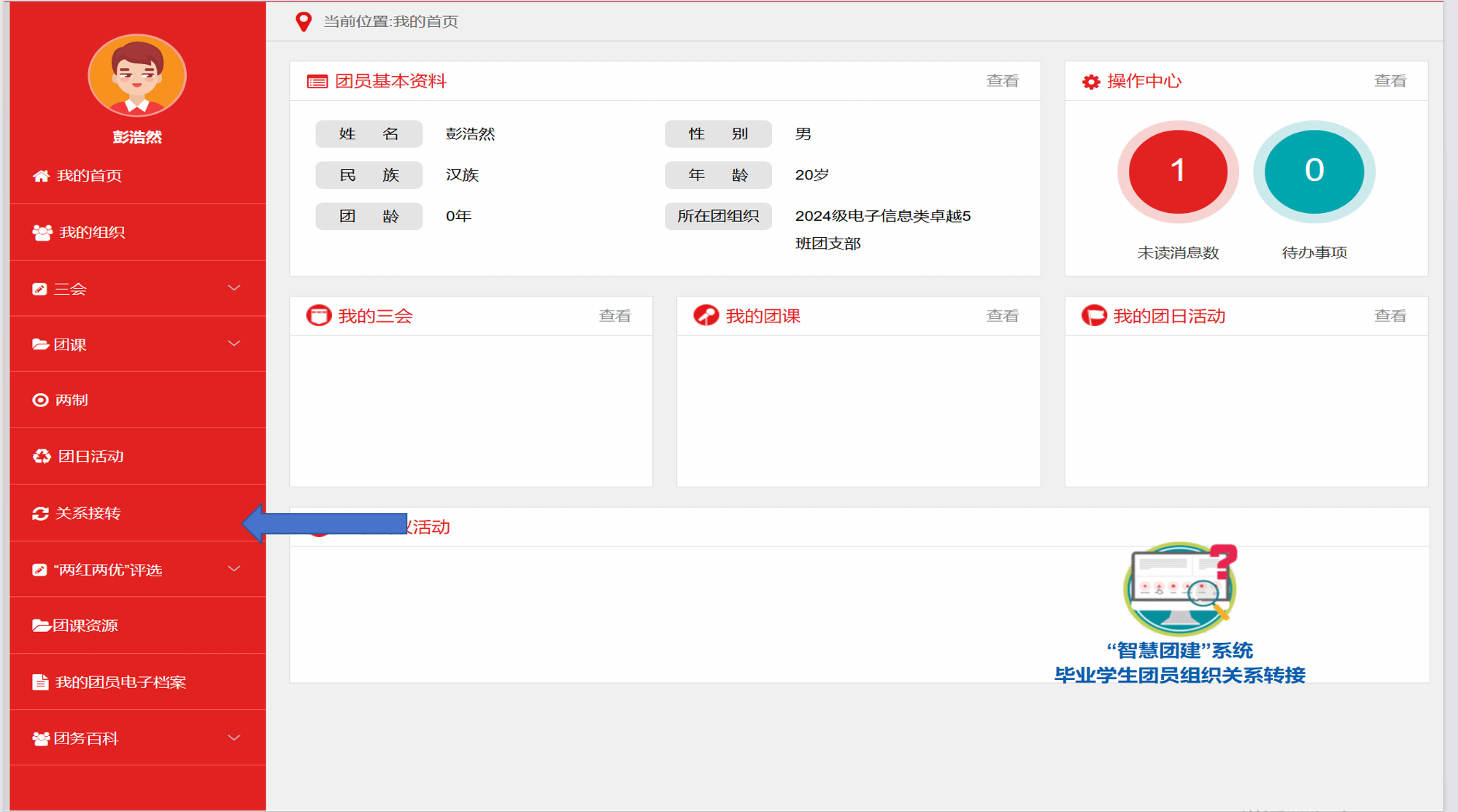
Task: Click the recycle icon beside 团日活动
Action: pyautogui.click(x=42, y=456)
